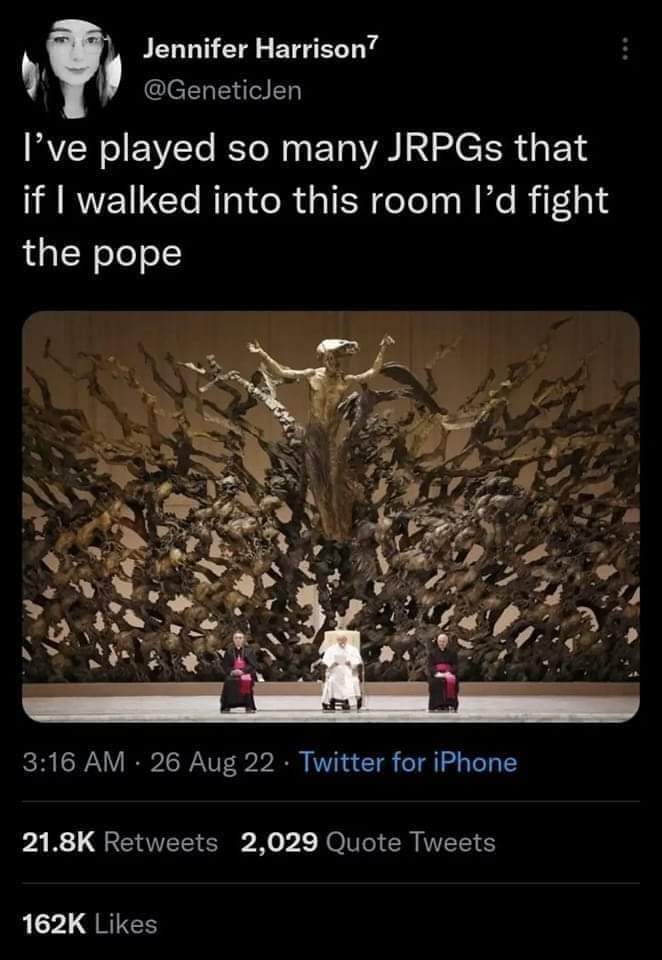Click the left seated cardinal in photo

click(x=239, y=673)
